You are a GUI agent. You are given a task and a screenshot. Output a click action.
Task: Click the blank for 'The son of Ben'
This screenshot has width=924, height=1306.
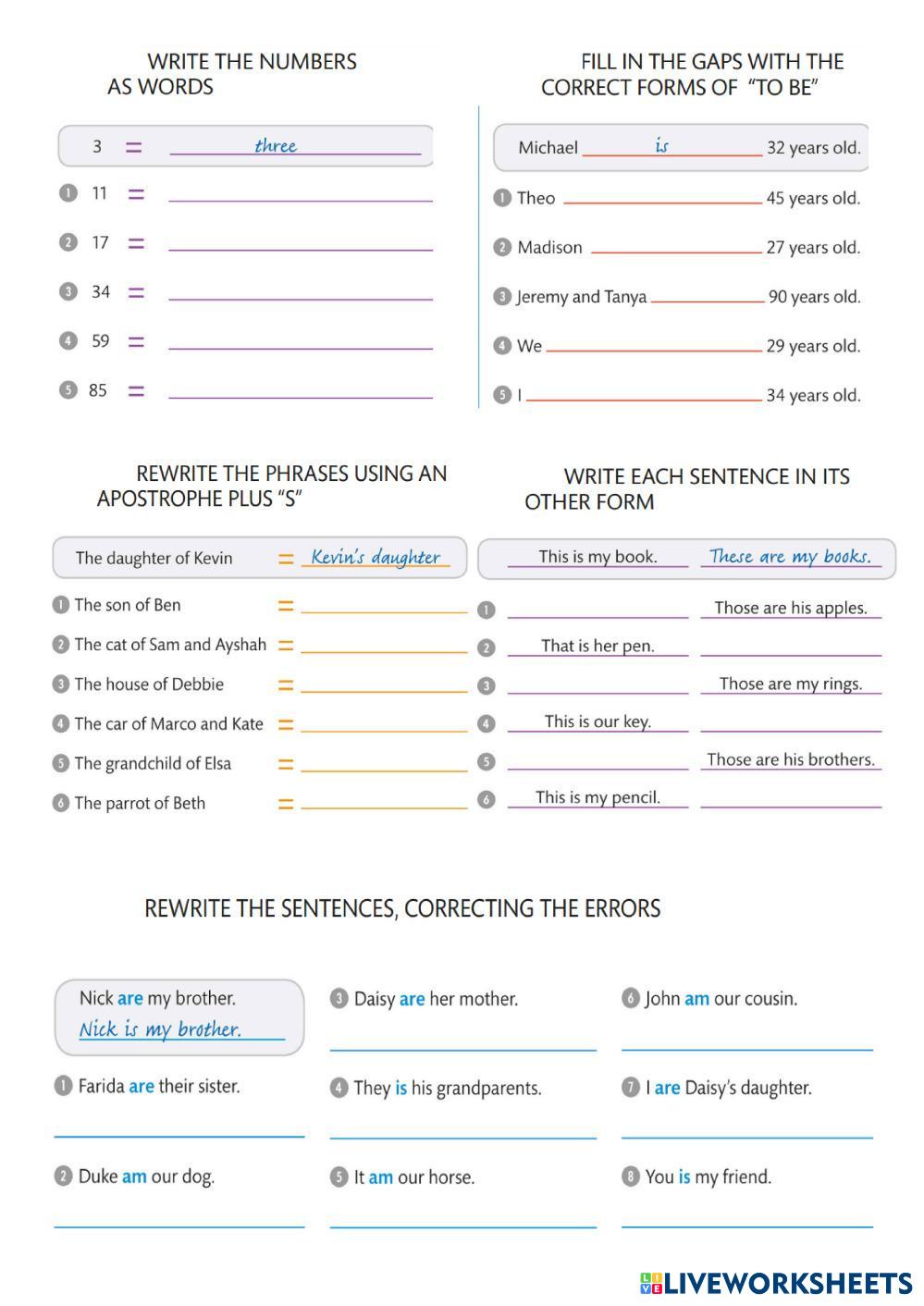click(384, 604)
